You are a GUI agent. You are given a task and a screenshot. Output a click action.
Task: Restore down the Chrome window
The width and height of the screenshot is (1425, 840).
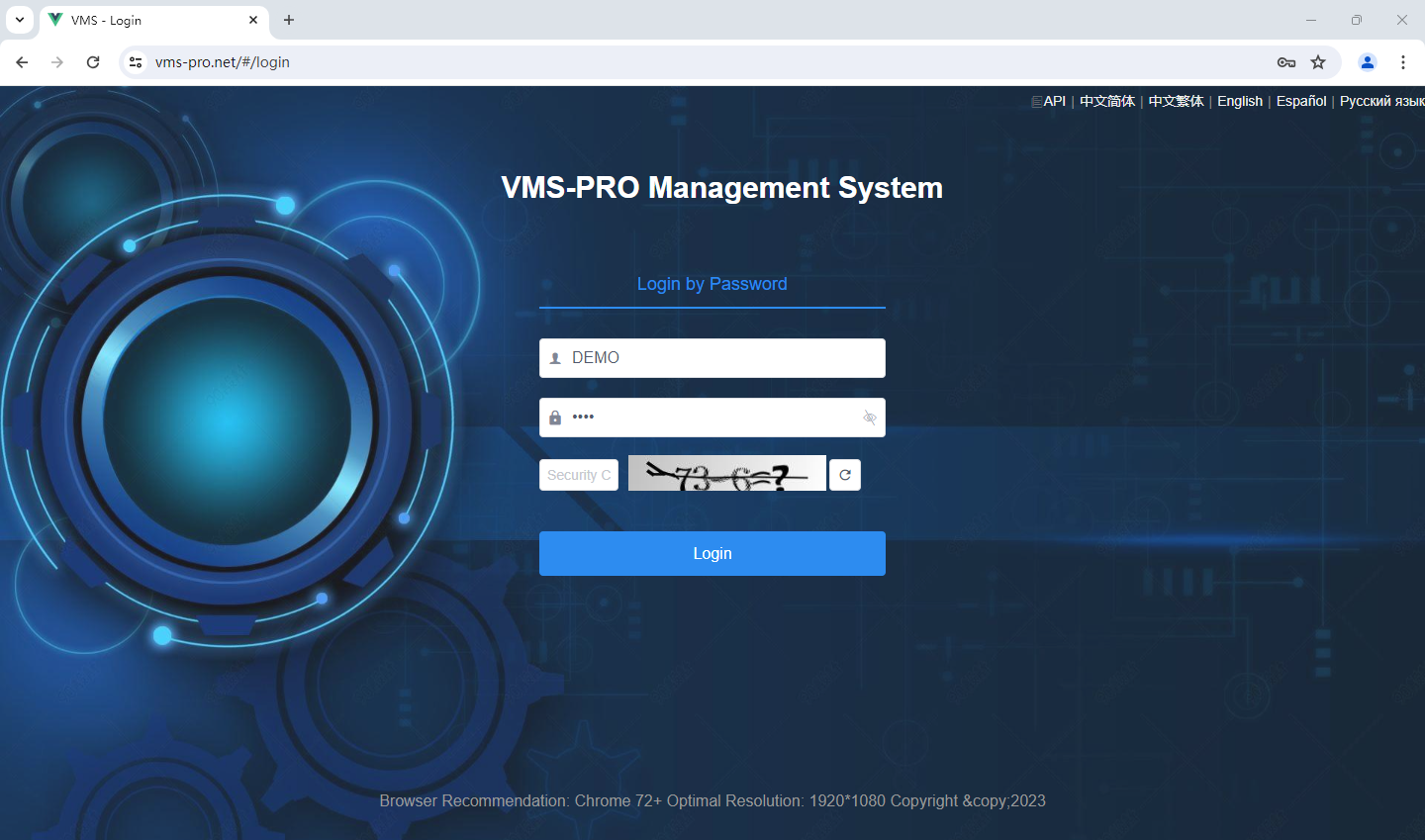(1357, 20)
